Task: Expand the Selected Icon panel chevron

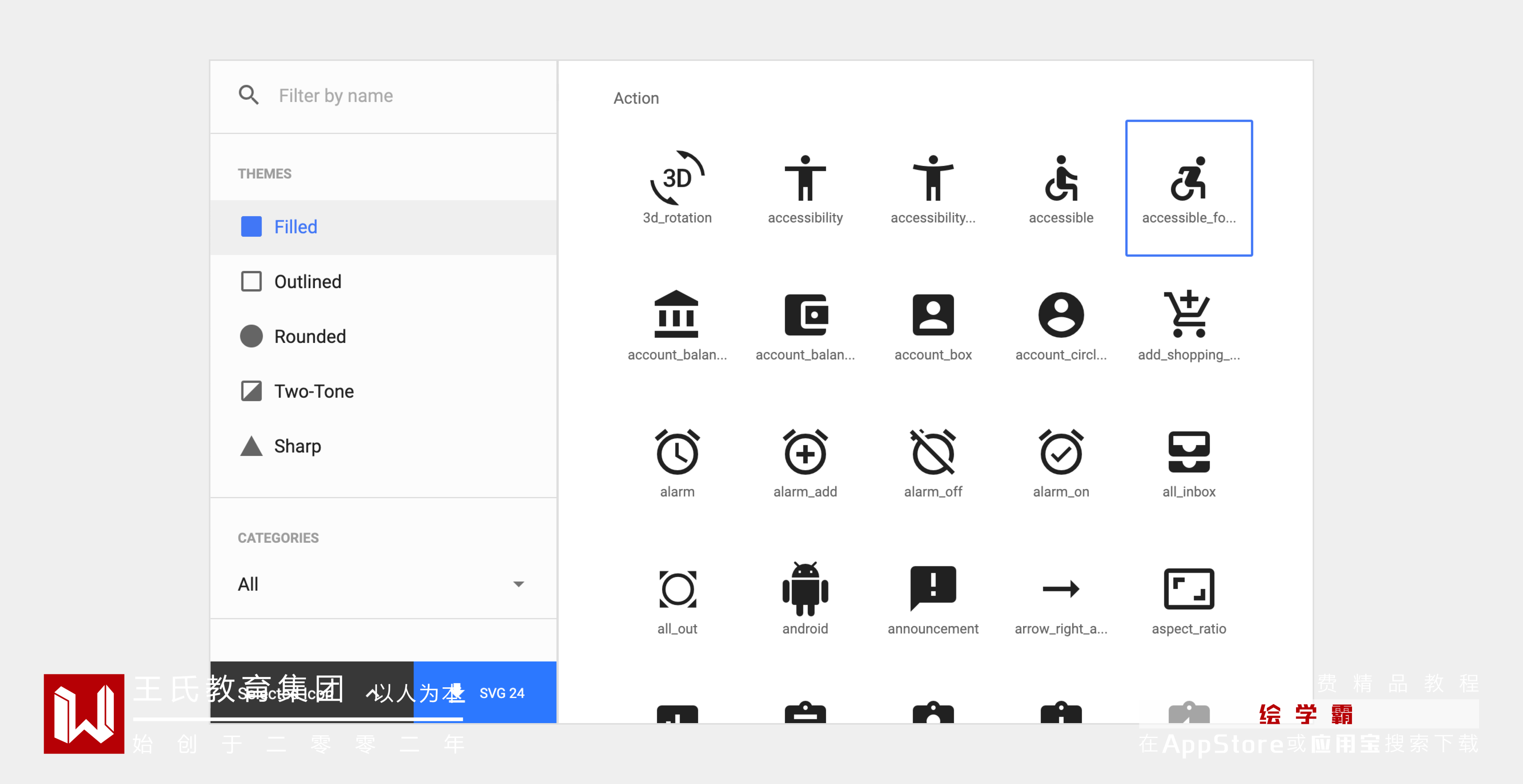Action: [x=373, y=693]
